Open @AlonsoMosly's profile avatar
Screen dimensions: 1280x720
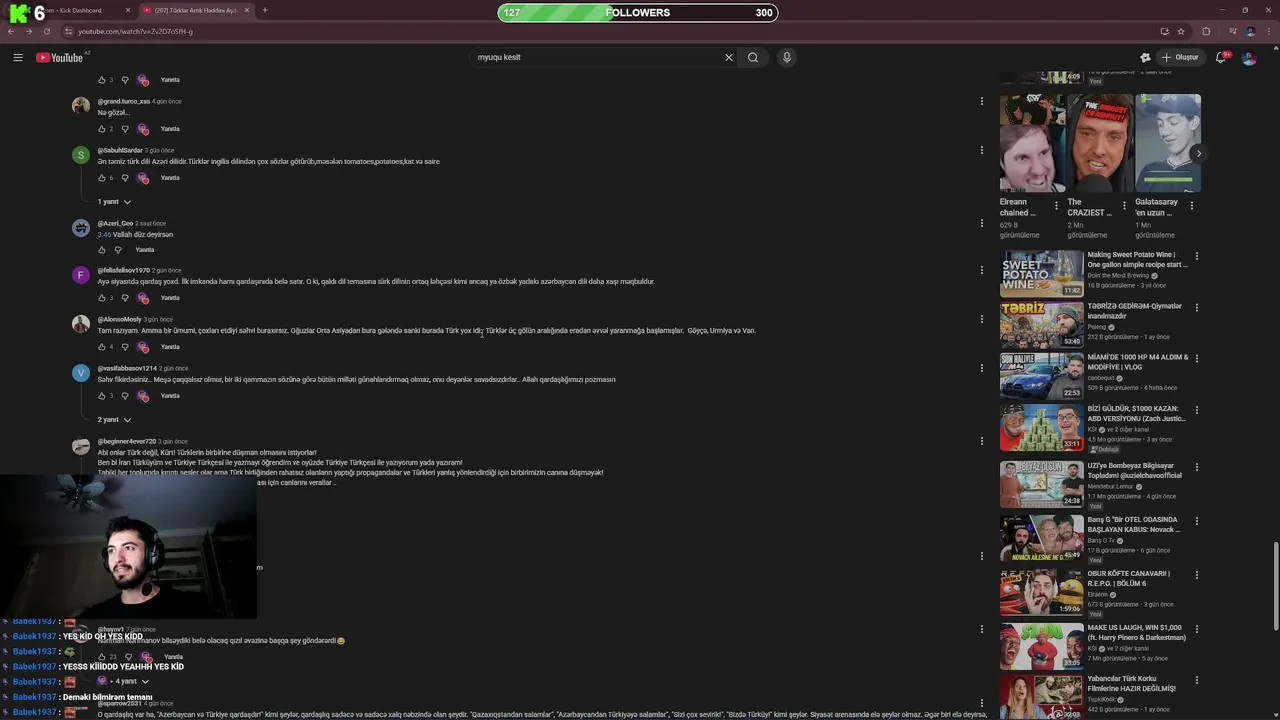pos(81,323)
